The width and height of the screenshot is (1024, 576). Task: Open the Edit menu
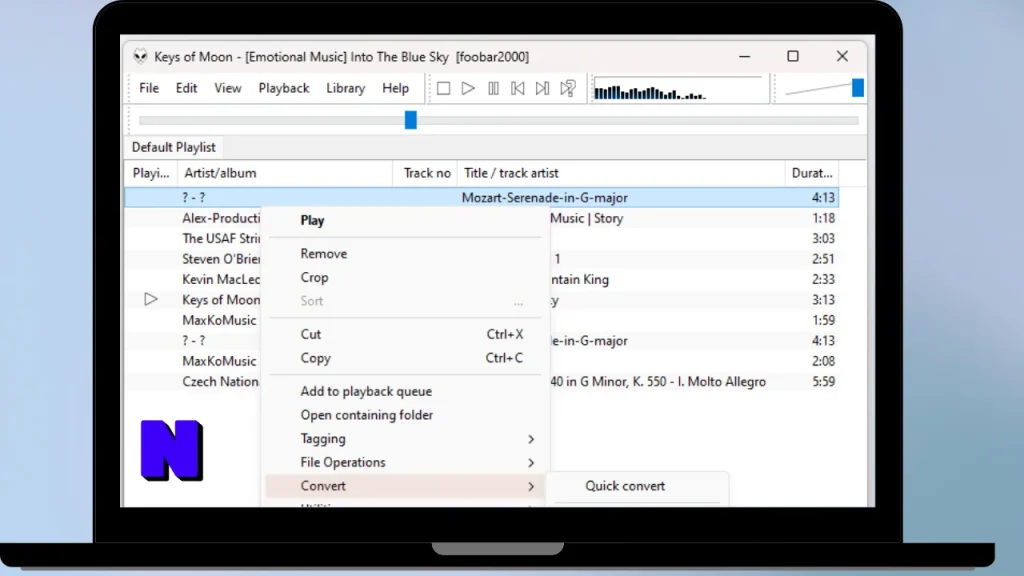[186, 88]
